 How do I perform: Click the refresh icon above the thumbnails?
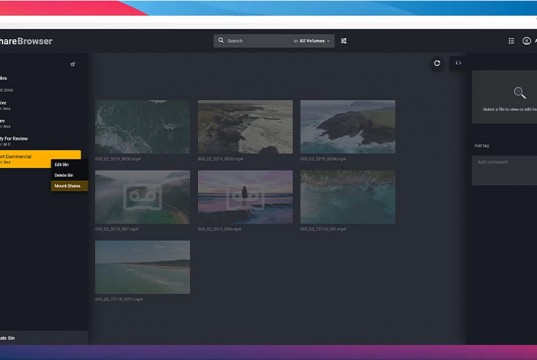[x=437, y=63]
